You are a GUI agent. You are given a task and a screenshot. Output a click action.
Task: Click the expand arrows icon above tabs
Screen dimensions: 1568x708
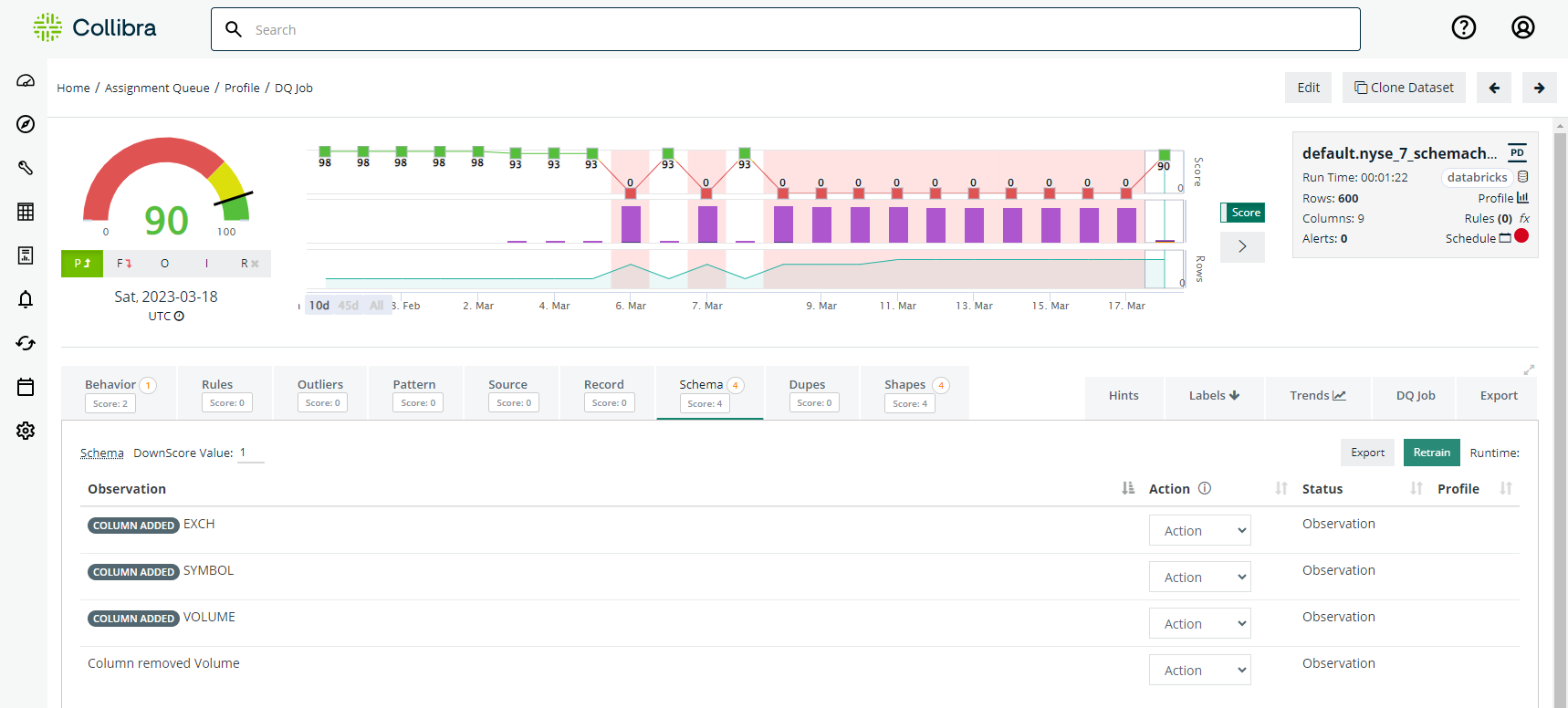pyautogui.click(x=1529, y=370)
